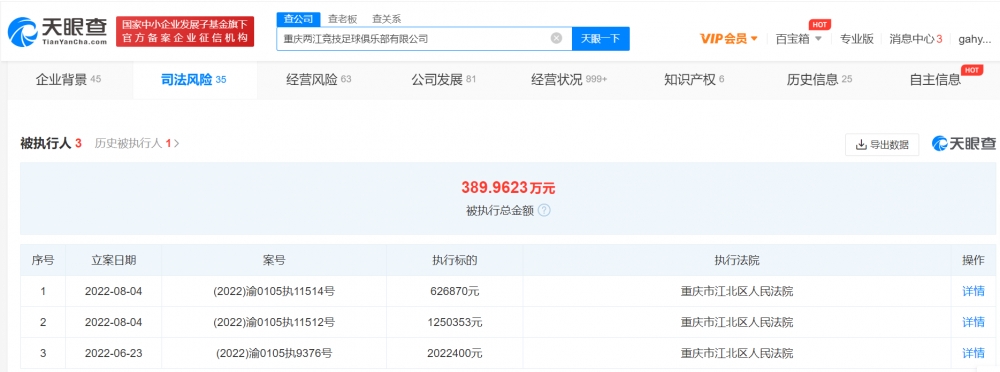Click the 天眼查 watermark logo at right
Image resolution: width=1000 pixels, height=372 pixels.
(x=964, y=144)
